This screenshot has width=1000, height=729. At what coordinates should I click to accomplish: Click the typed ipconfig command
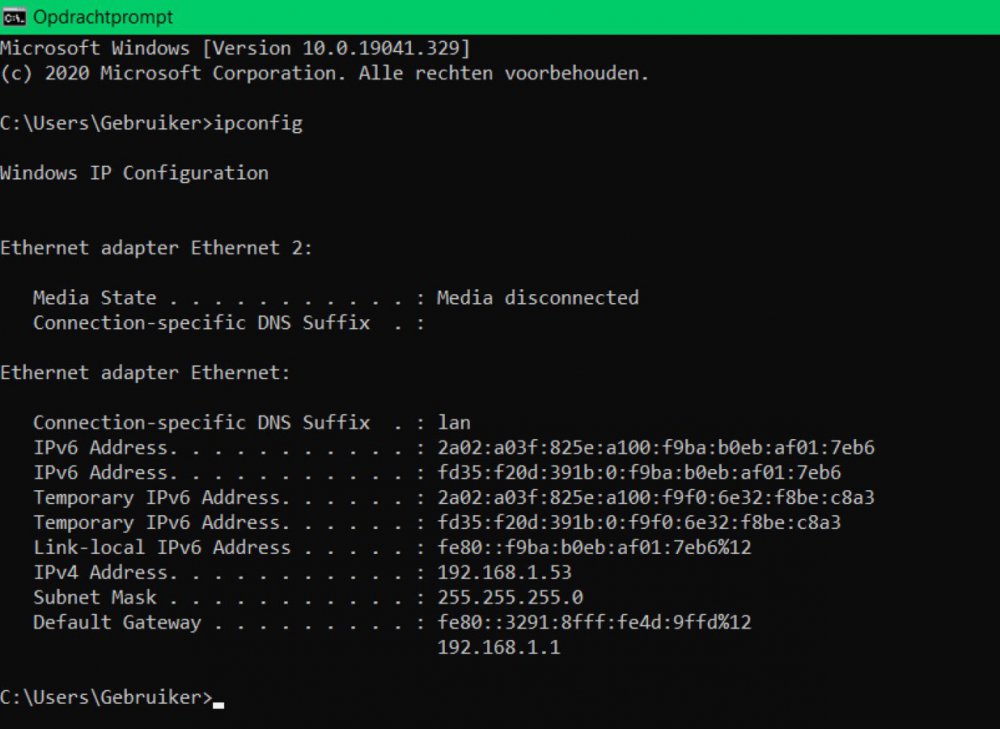(258, 124)
